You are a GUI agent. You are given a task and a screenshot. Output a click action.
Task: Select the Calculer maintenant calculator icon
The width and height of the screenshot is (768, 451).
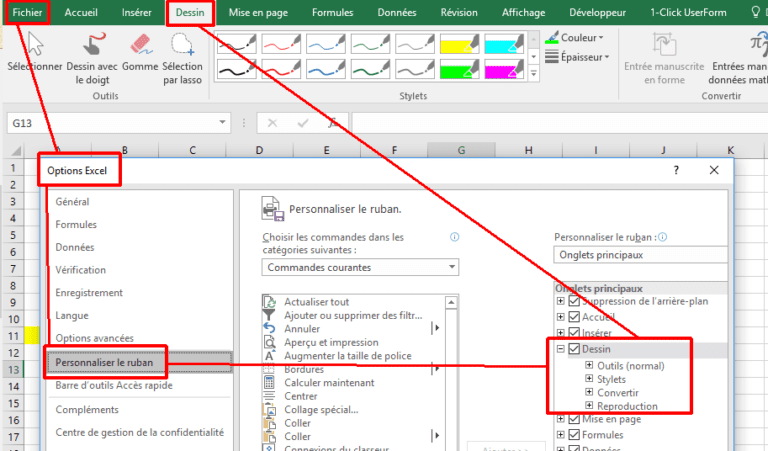coord(269,382)
